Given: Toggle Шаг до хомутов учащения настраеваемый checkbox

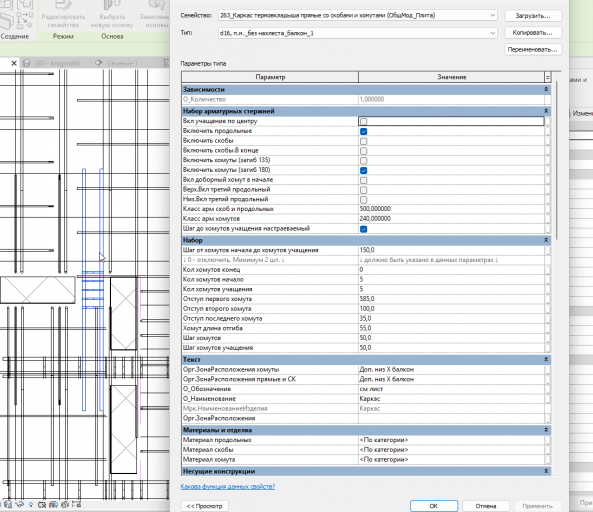Looking at the screenshot, I should pyautogui.click(x=363, y=229).
